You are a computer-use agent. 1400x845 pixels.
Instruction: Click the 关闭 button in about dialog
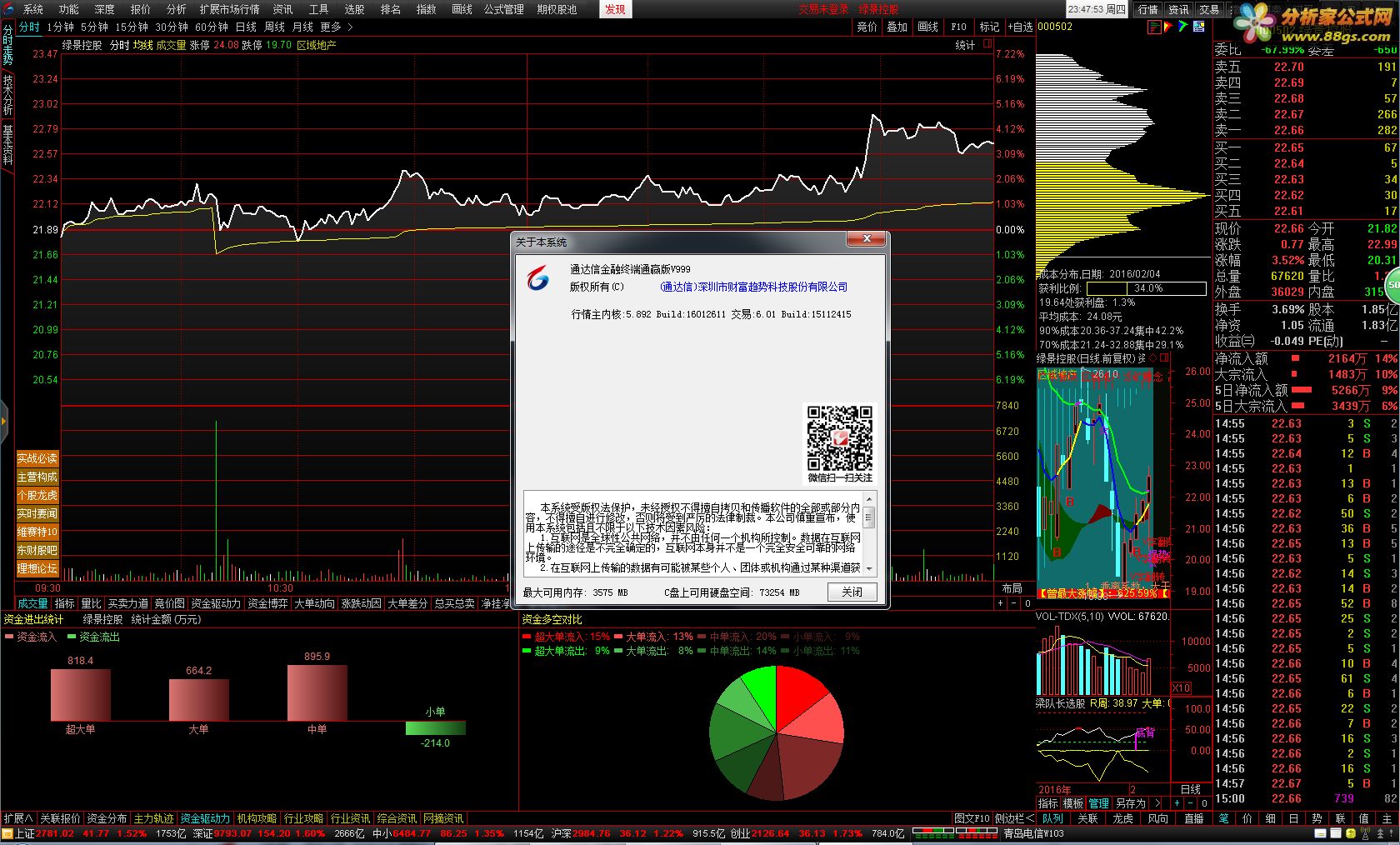852,592
